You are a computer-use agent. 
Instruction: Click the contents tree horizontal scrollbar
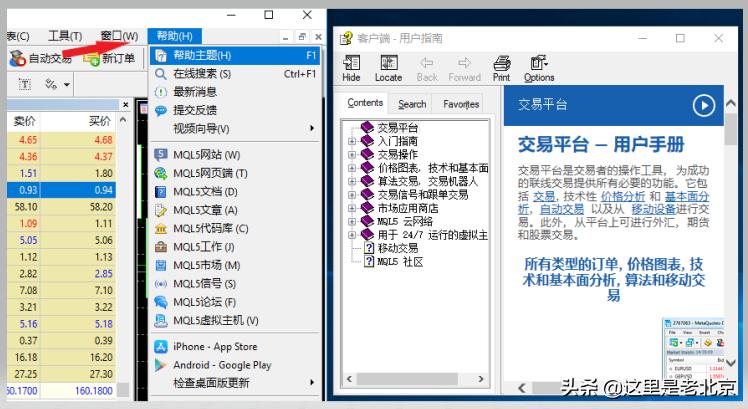tap(407, 379)
